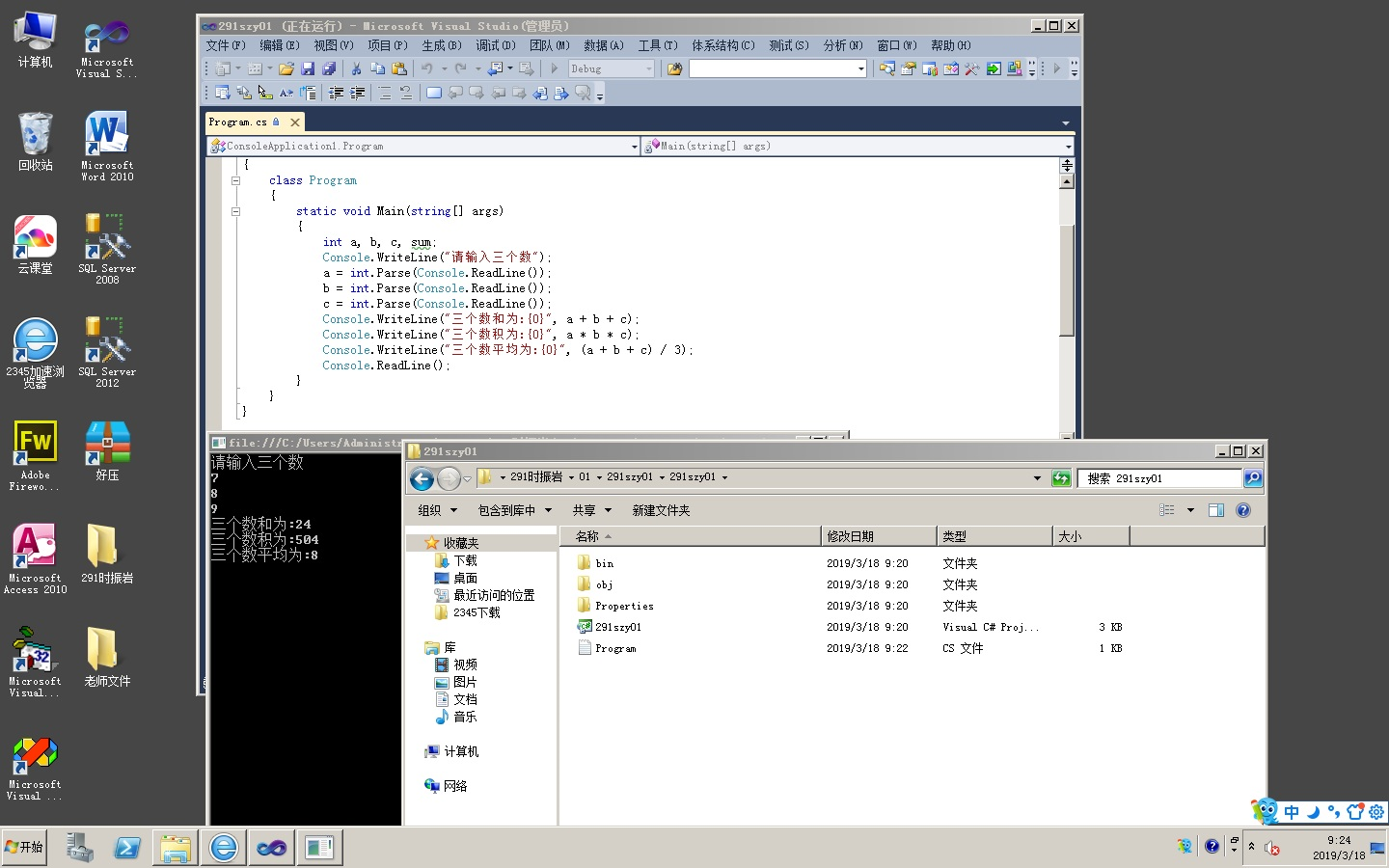Click the hammer and wrench Toolbox icon
This screenshot has width=1389, height=868.
click(x=971, y=68)
